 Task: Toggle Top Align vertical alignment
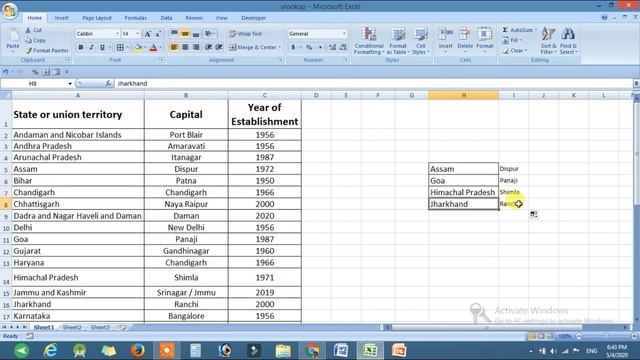tap(174, 33)
